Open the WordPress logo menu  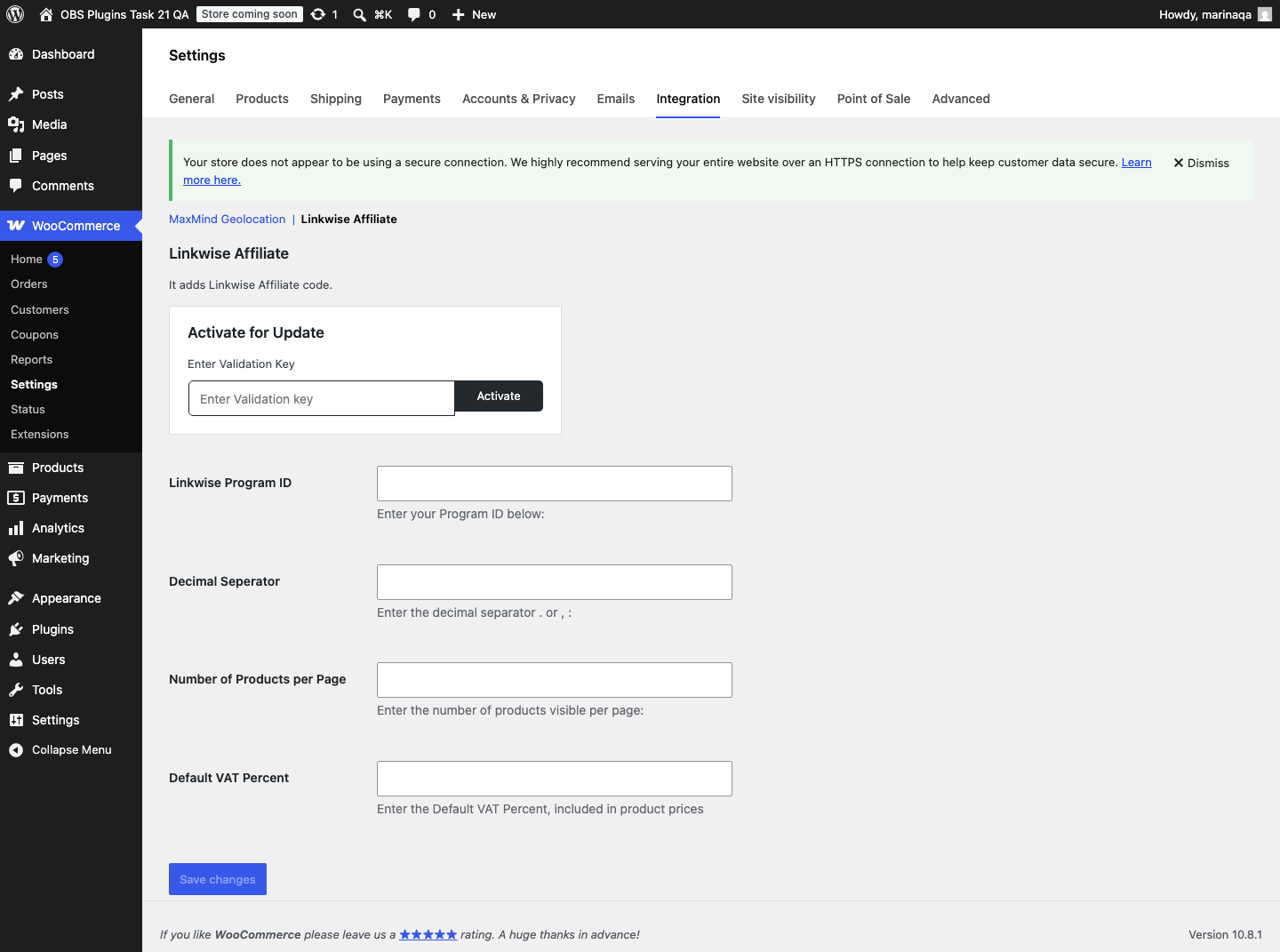pos(15,14)
